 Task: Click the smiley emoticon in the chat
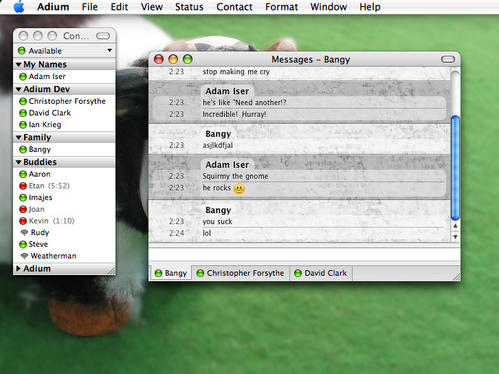point(239,189)
